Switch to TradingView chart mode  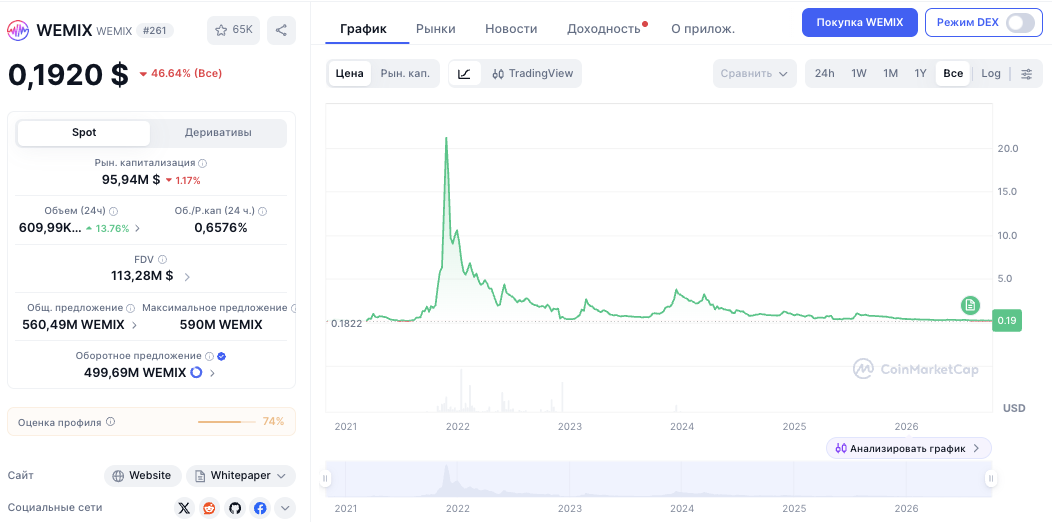(533, 74)
